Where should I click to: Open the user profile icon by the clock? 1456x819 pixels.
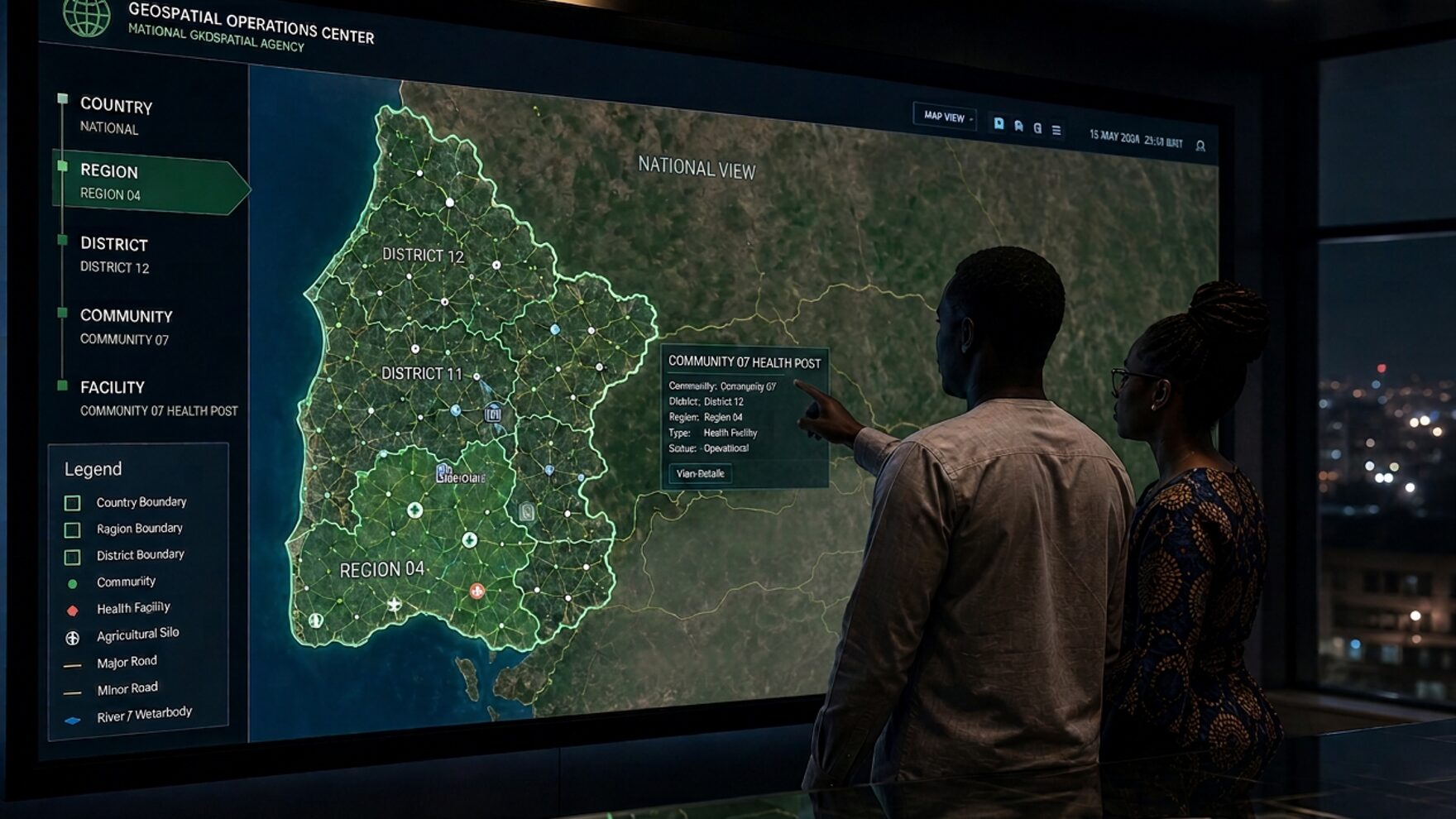[1200, 146]
